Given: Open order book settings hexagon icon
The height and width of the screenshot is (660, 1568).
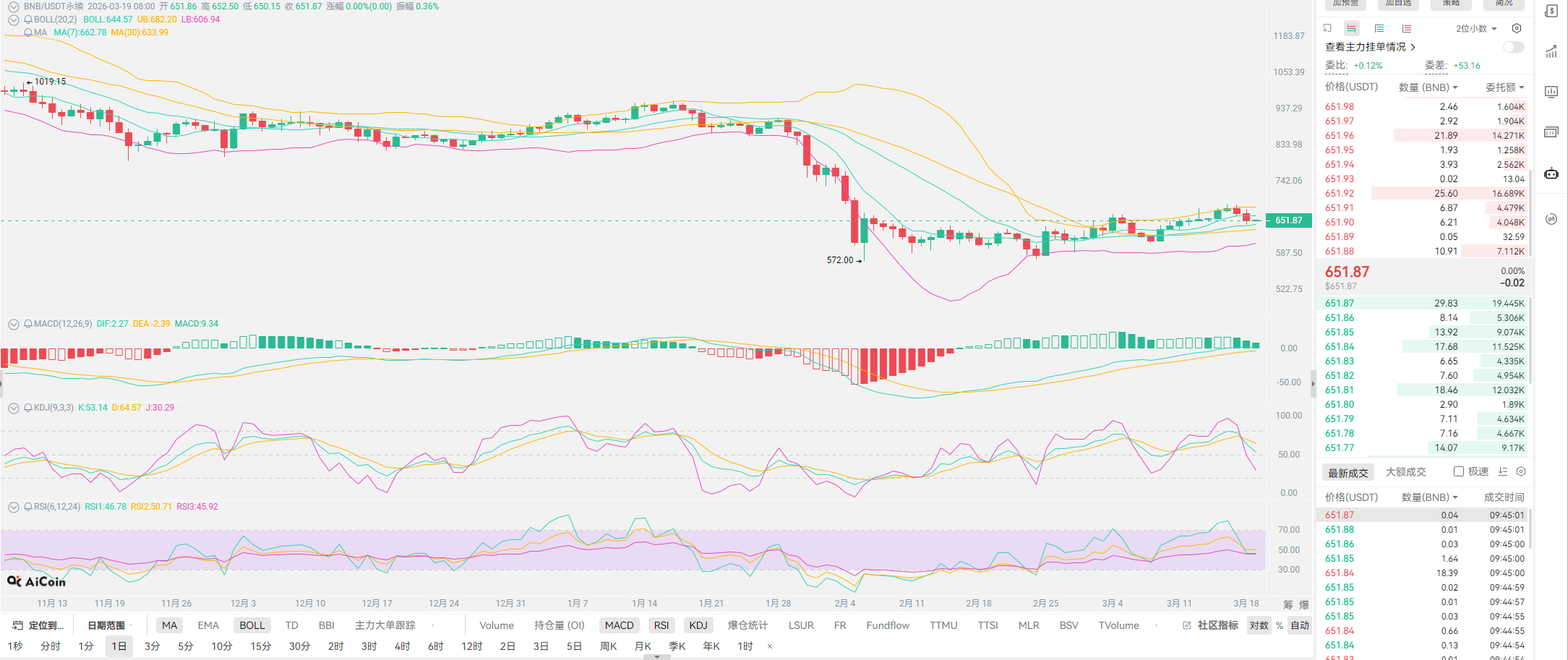Looking at the screenshot, I should pyautogui.click(x=1517, y=28).
